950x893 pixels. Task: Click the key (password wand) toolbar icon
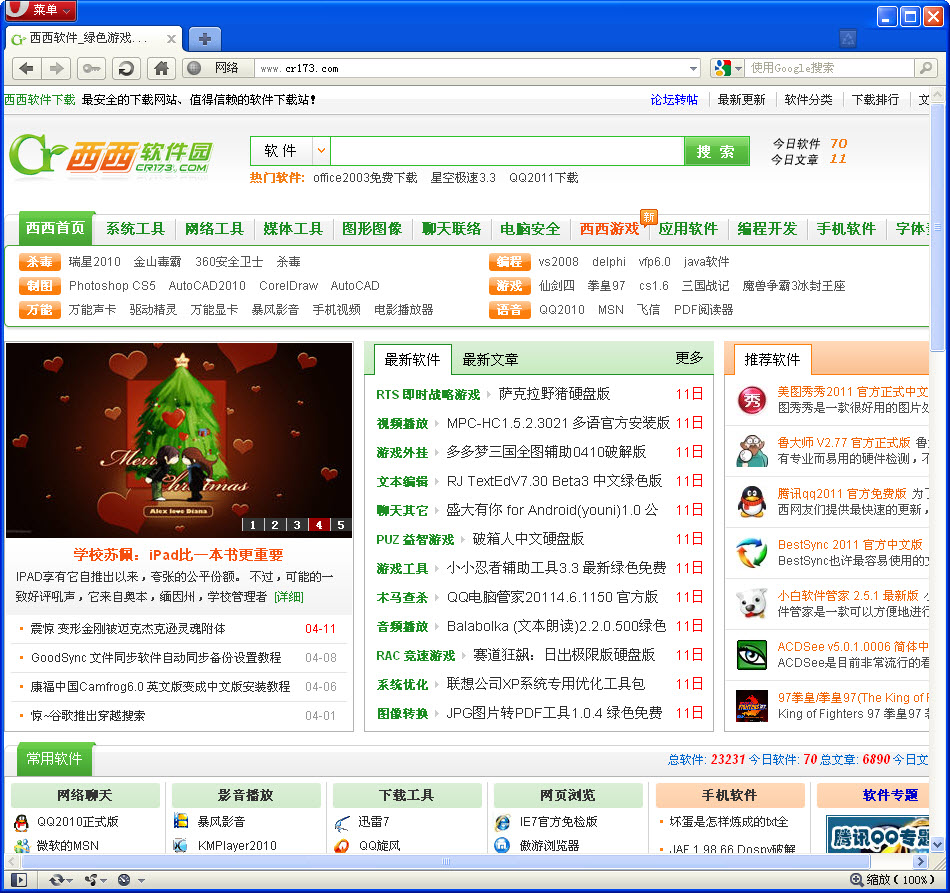91,68
